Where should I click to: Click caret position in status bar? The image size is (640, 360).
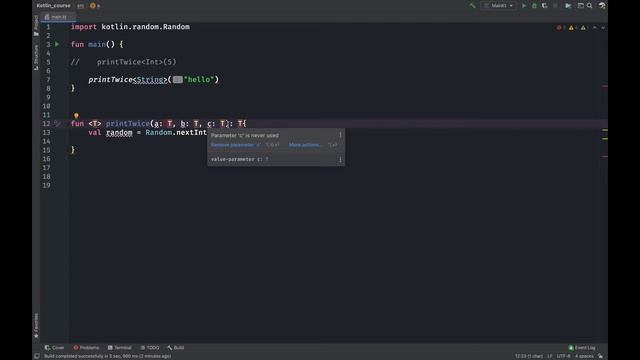click(x=529, y=356)
